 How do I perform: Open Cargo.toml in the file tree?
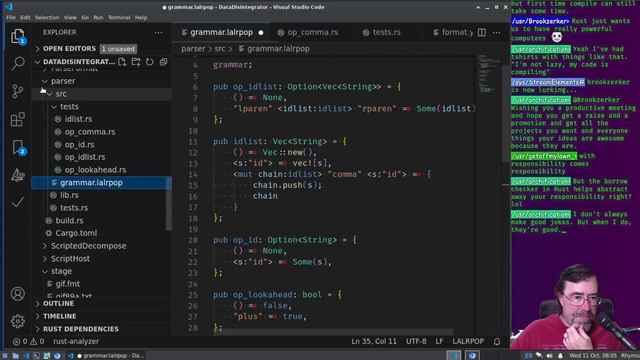tap(76, 233)
